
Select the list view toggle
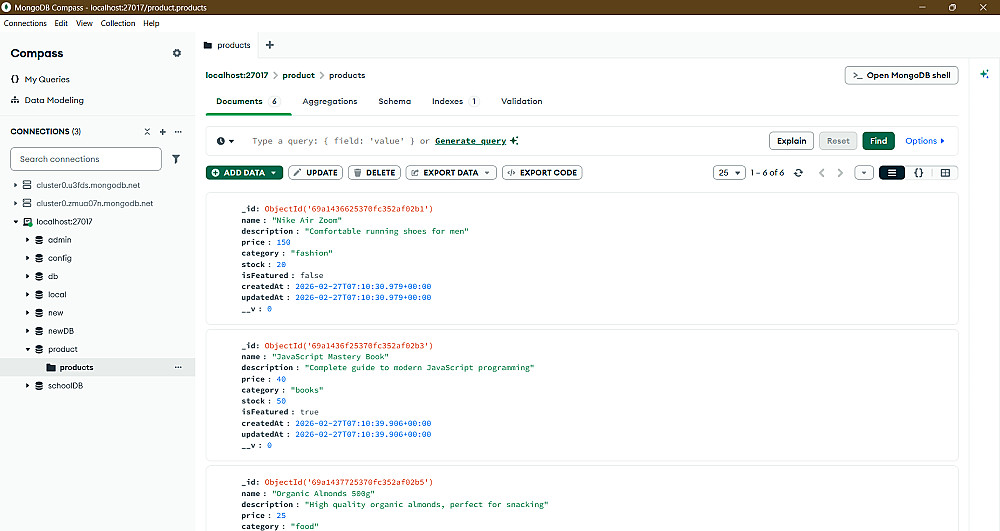[891, 173]
